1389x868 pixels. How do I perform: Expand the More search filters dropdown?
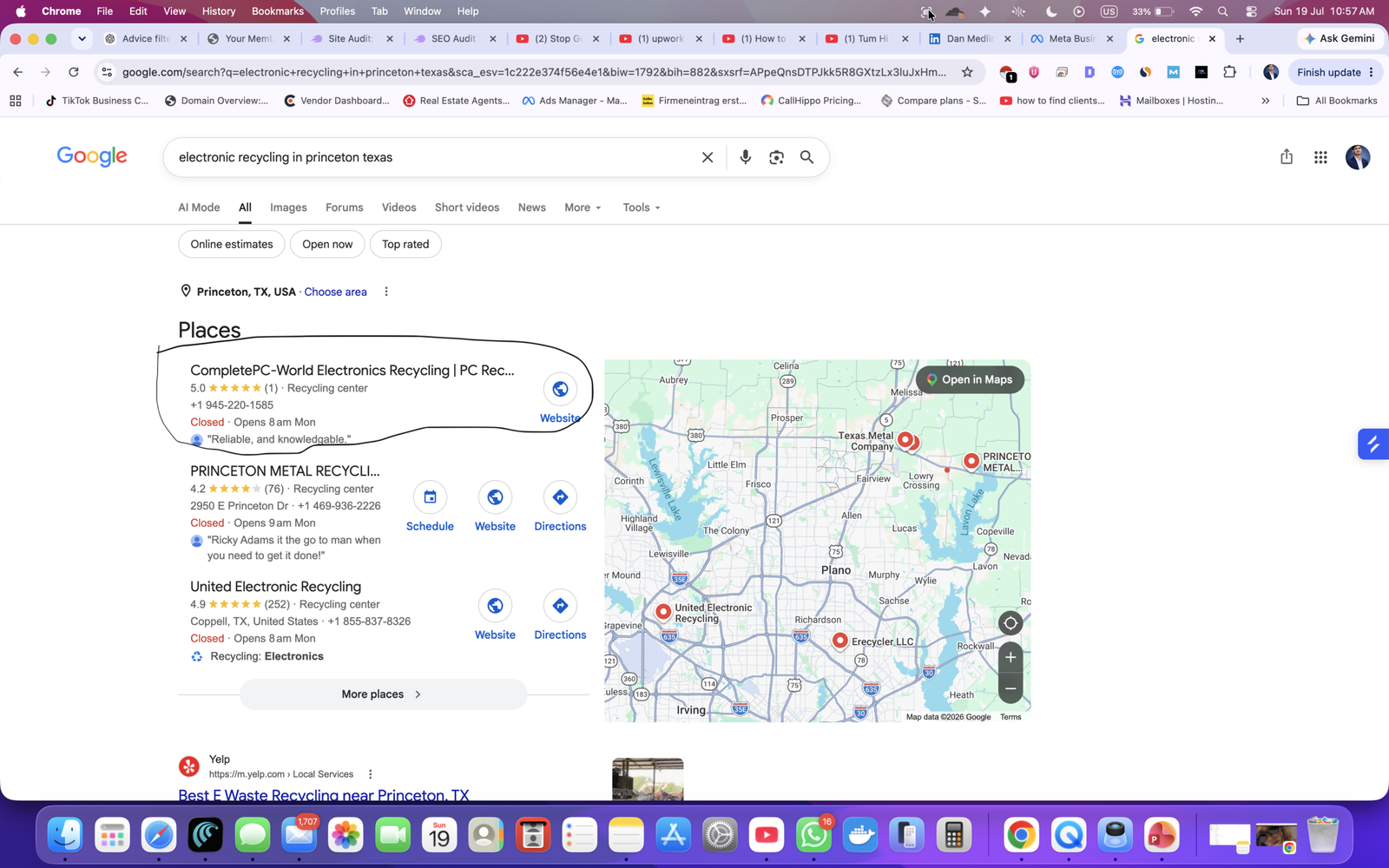point(583,207)
